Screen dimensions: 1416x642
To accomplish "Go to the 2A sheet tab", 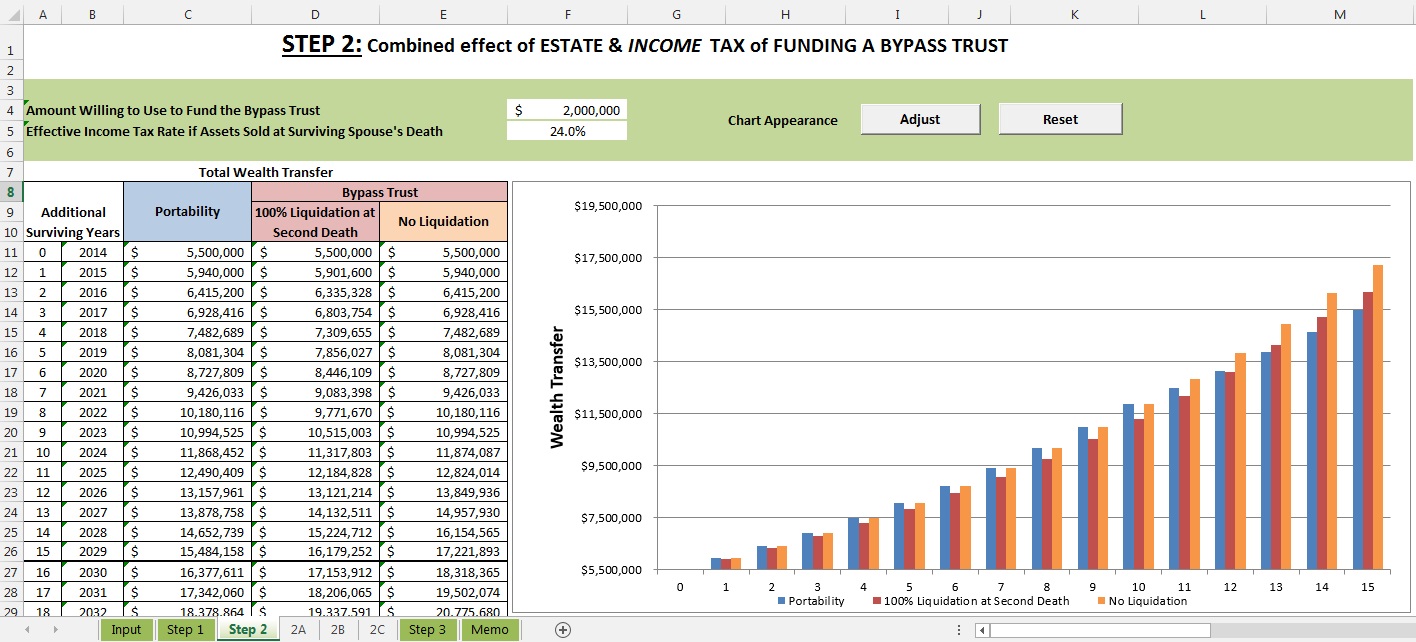I will (298, 630).
